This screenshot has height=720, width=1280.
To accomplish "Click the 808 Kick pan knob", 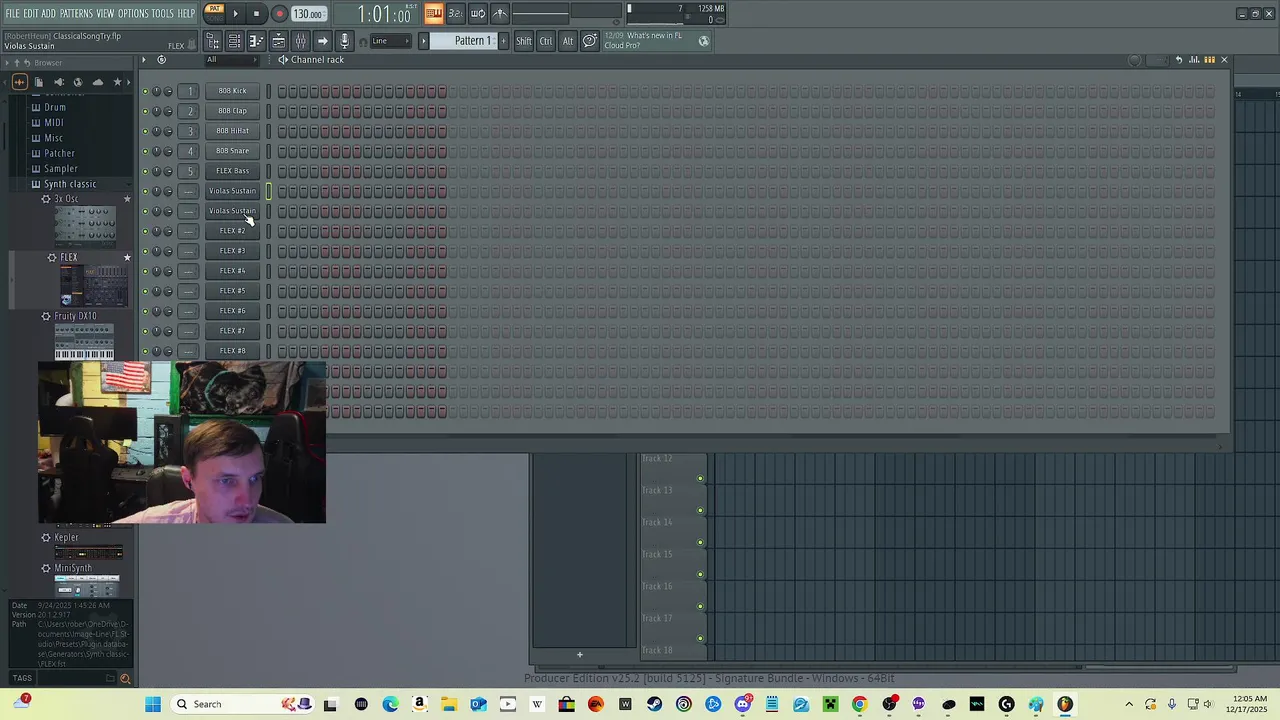I will click(156, 91).
